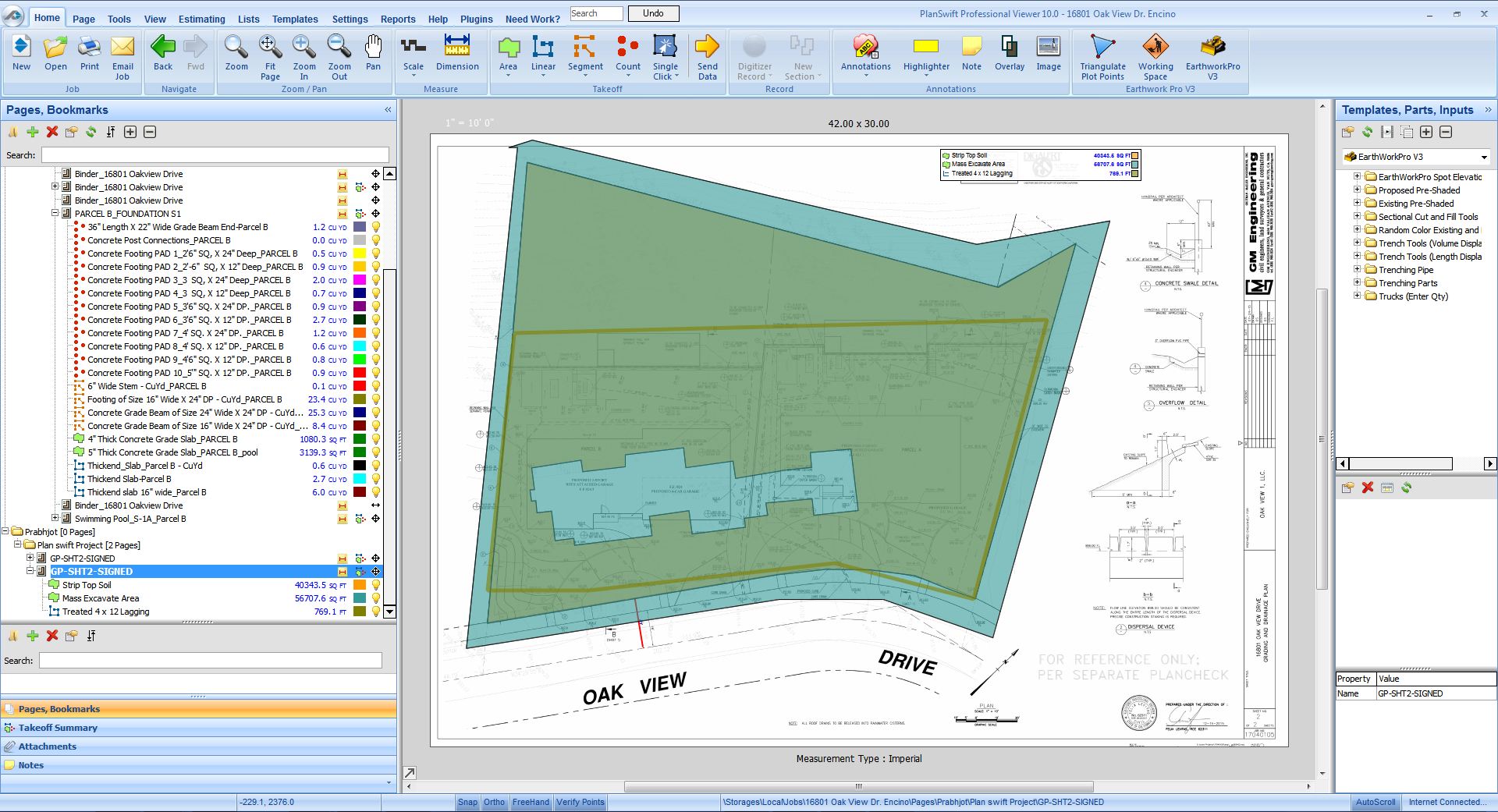The width and height of the screenshot is (1498, 812).
Task: Collapse the Pages, Bookmarks panel chevron
Action: pyautogui.click(x=388, y=110)
